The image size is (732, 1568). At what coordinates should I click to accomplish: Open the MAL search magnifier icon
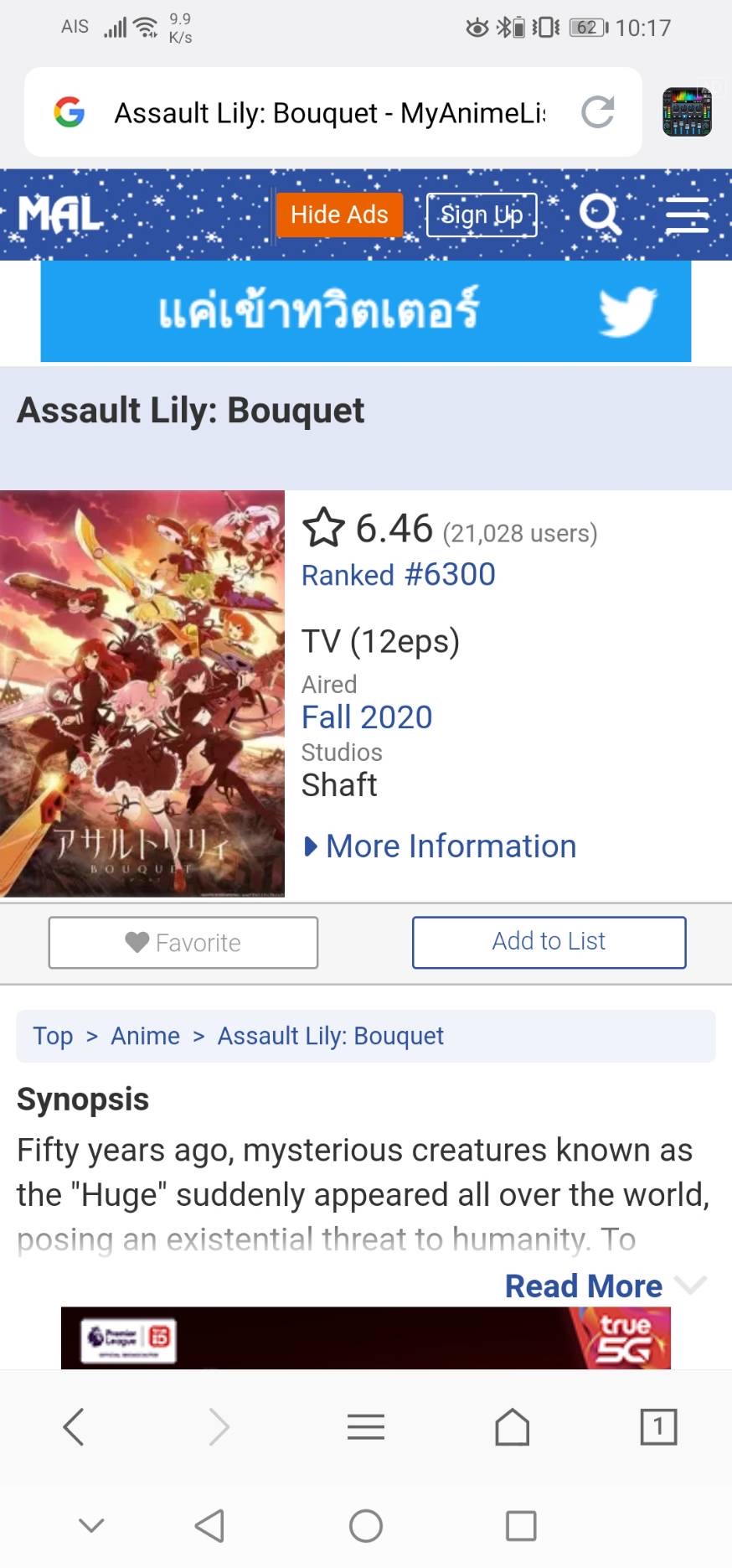[601, 215]
